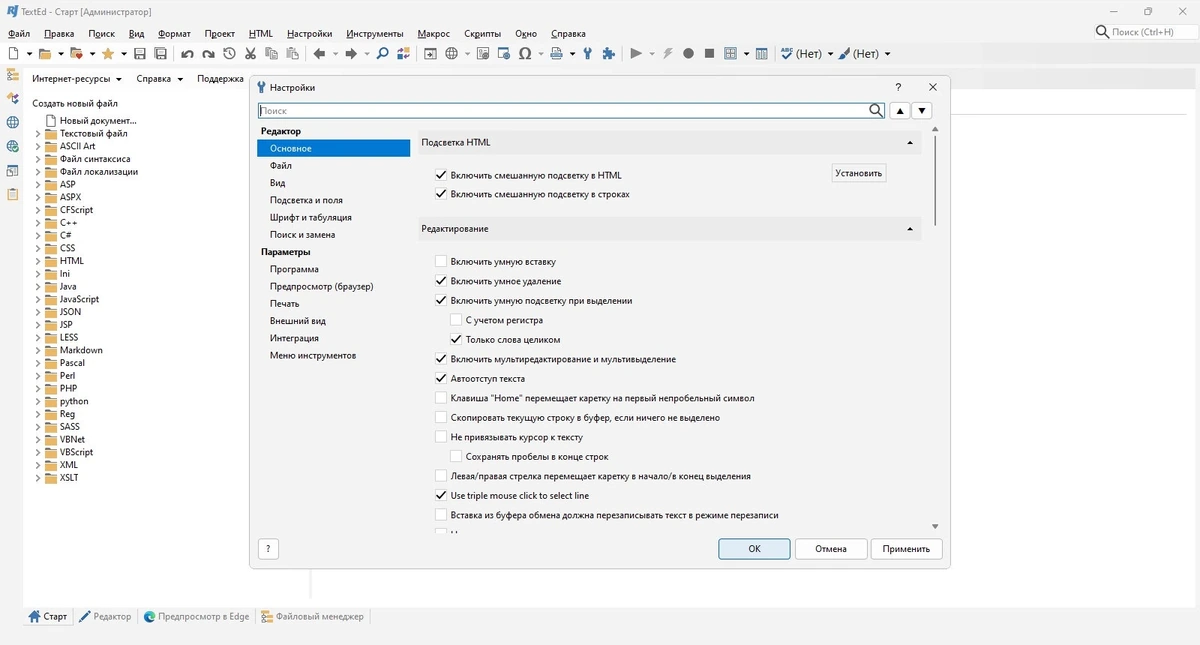
Task: Click the Cut scissors icon
Action: [250, 54]
